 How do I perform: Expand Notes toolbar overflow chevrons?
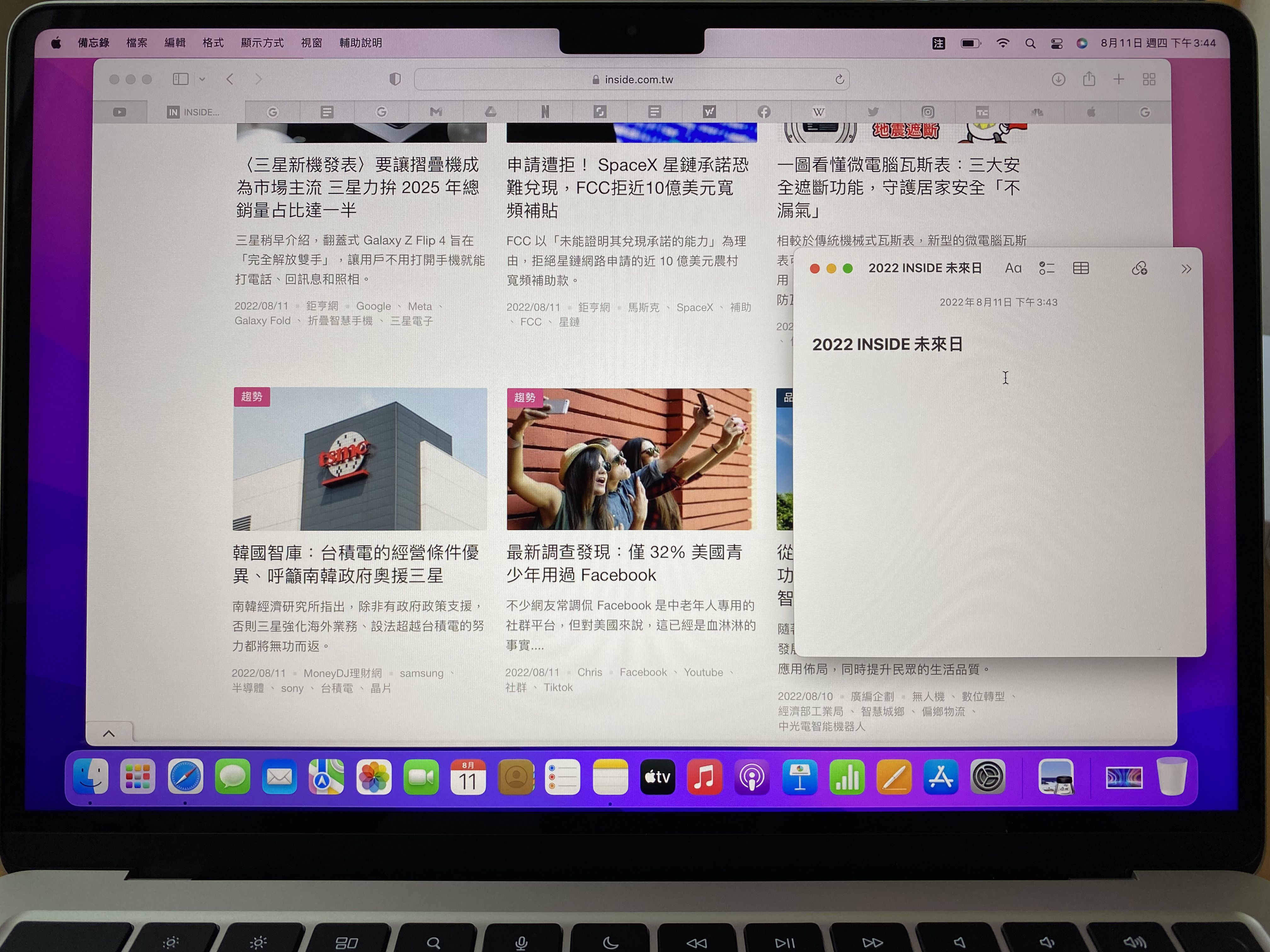pos(1186,269)
